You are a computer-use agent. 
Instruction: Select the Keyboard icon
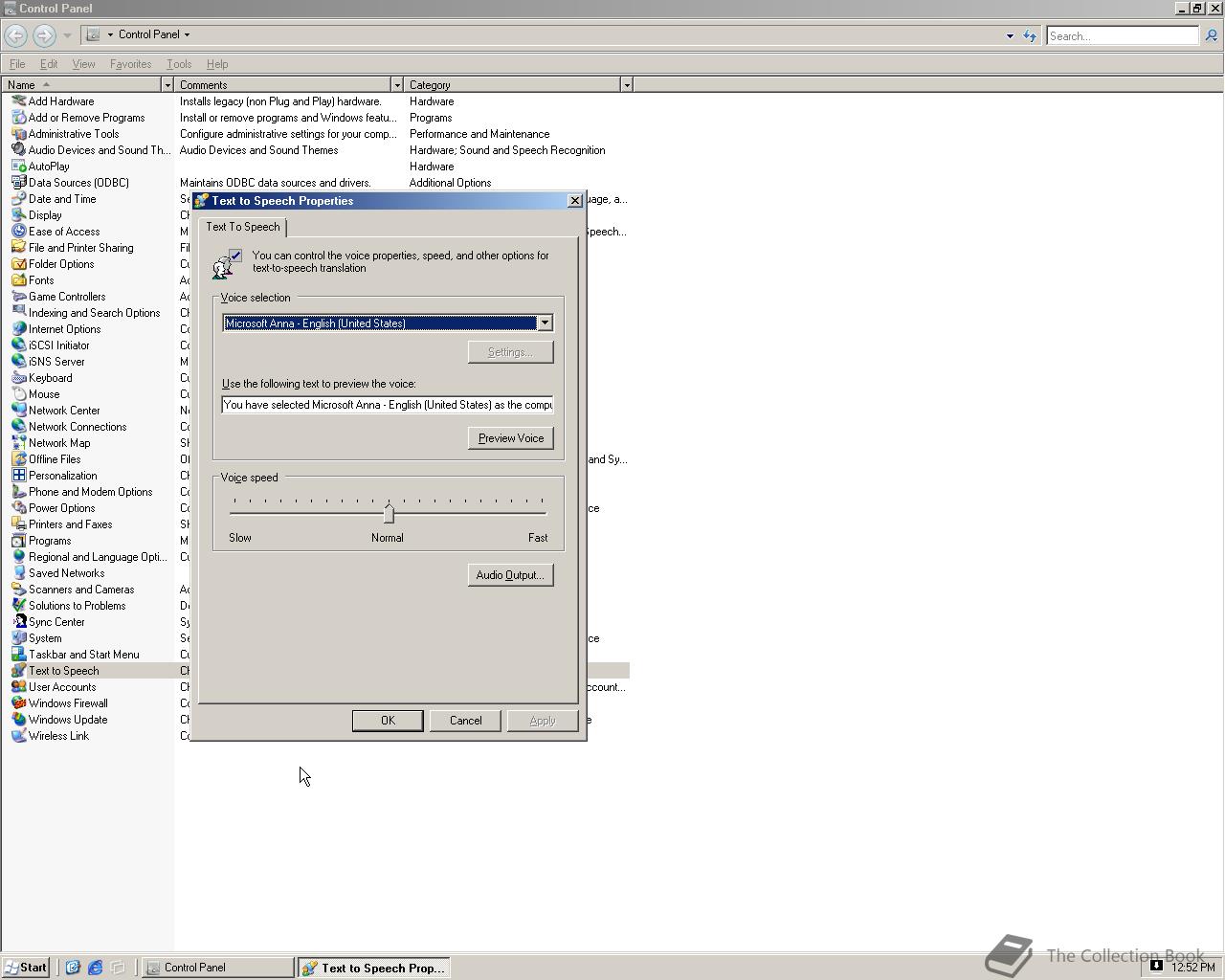coord(18,378)
